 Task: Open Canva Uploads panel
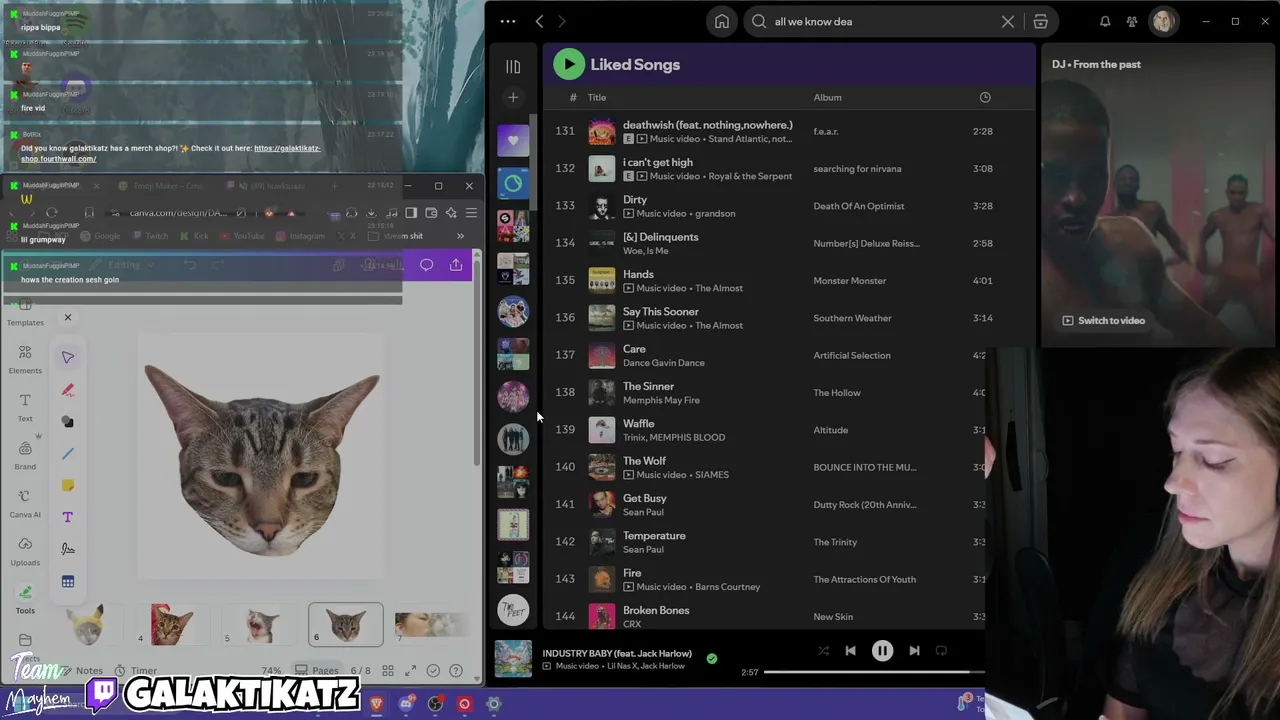(x=25, y=552)
